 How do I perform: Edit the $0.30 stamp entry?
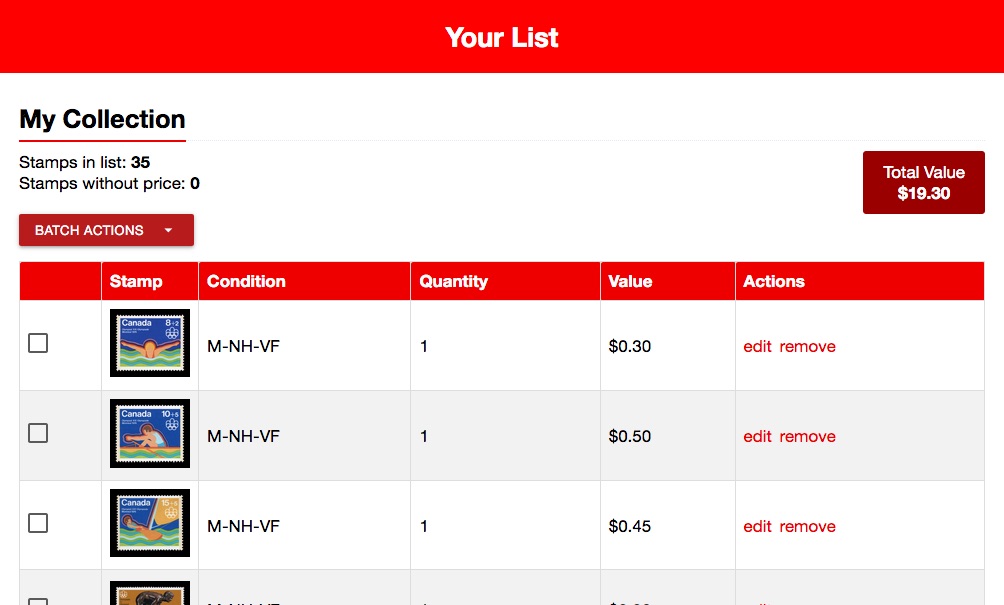pos(757,347)
